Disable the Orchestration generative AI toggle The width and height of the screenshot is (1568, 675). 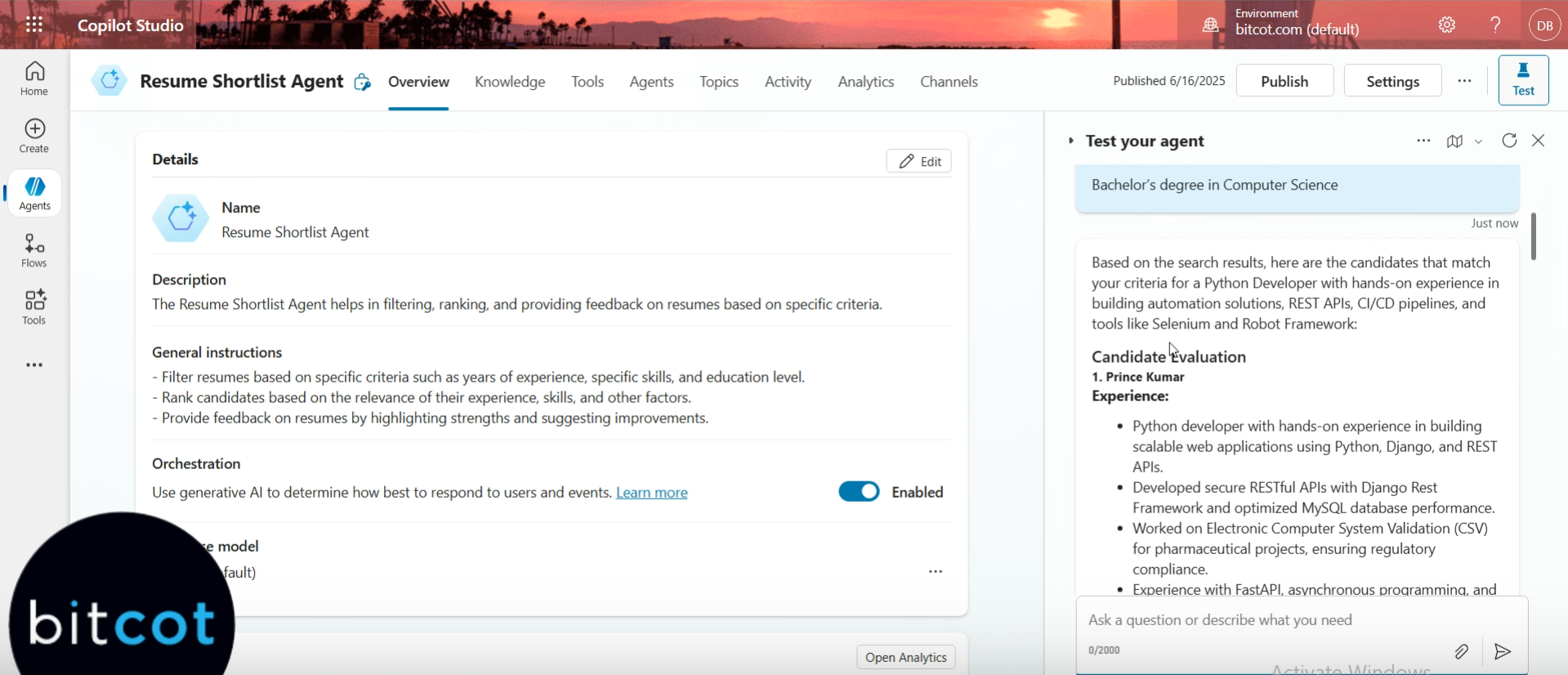[859, 492]
